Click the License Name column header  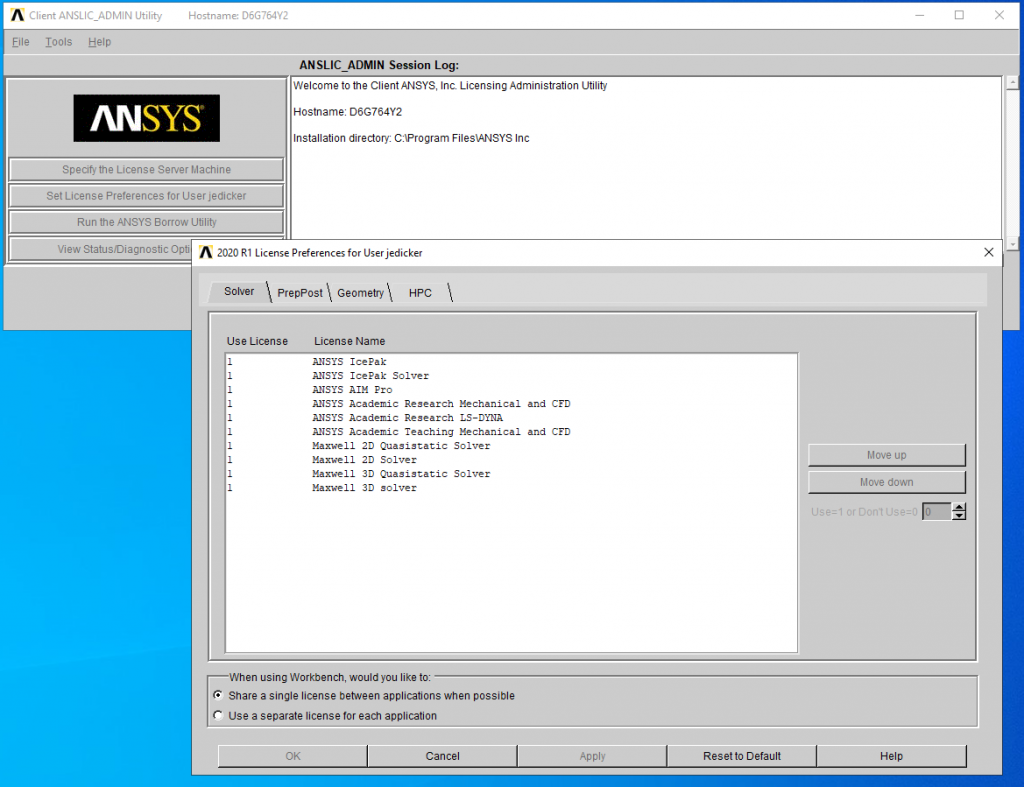(349, 341)
